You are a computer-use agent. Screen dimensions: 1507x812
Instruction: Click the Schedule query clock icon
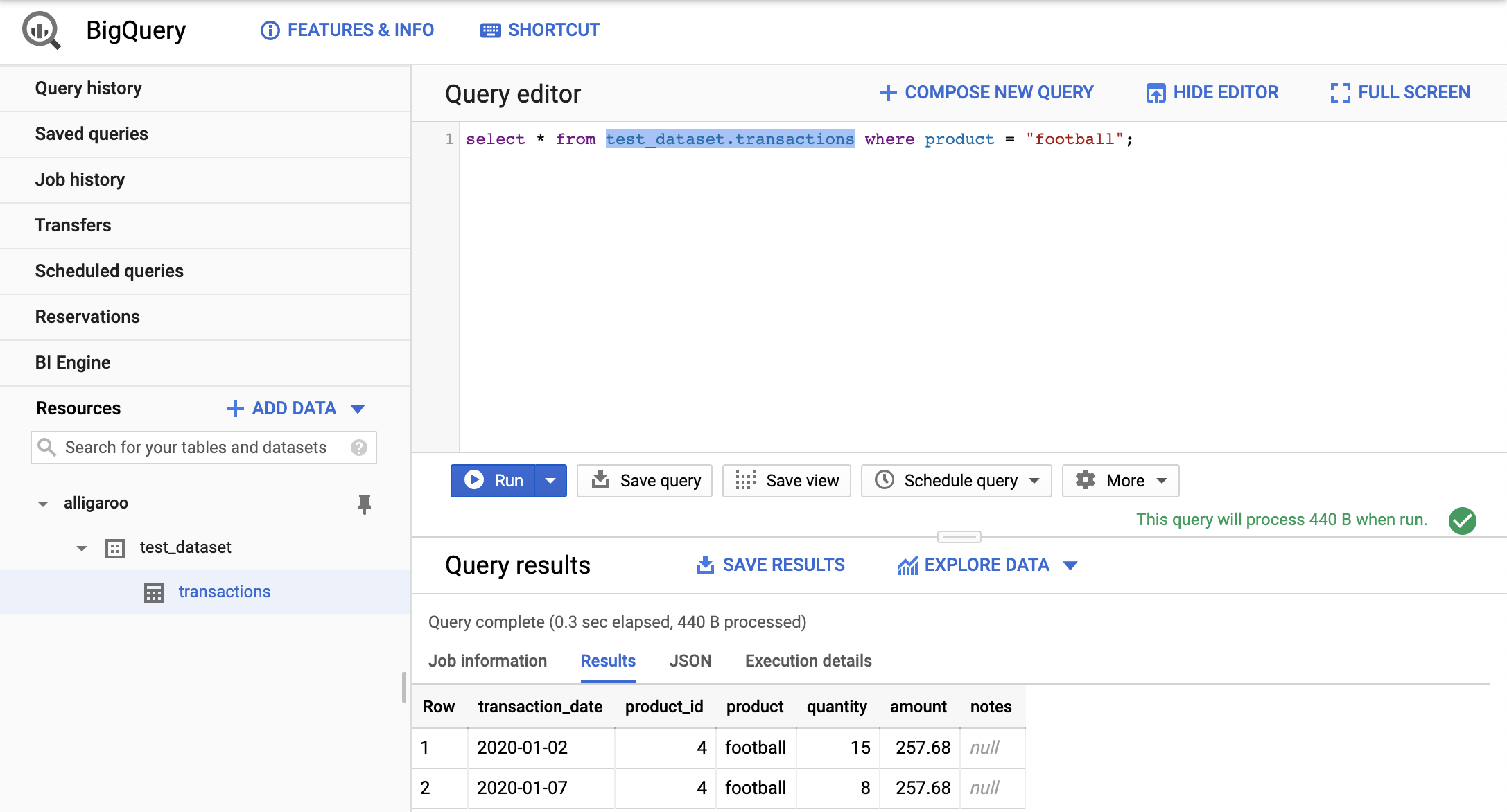(885, 479)
